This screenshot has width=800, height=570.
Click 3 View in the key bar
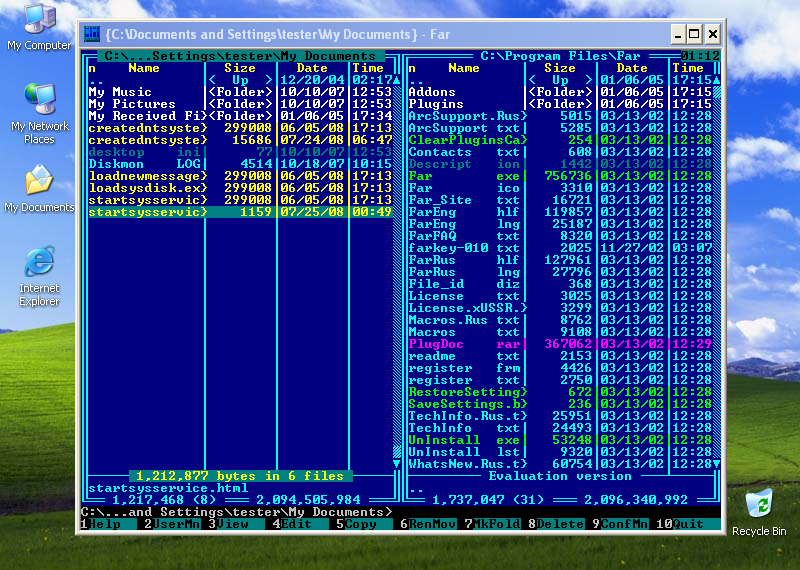pos(237,524)
